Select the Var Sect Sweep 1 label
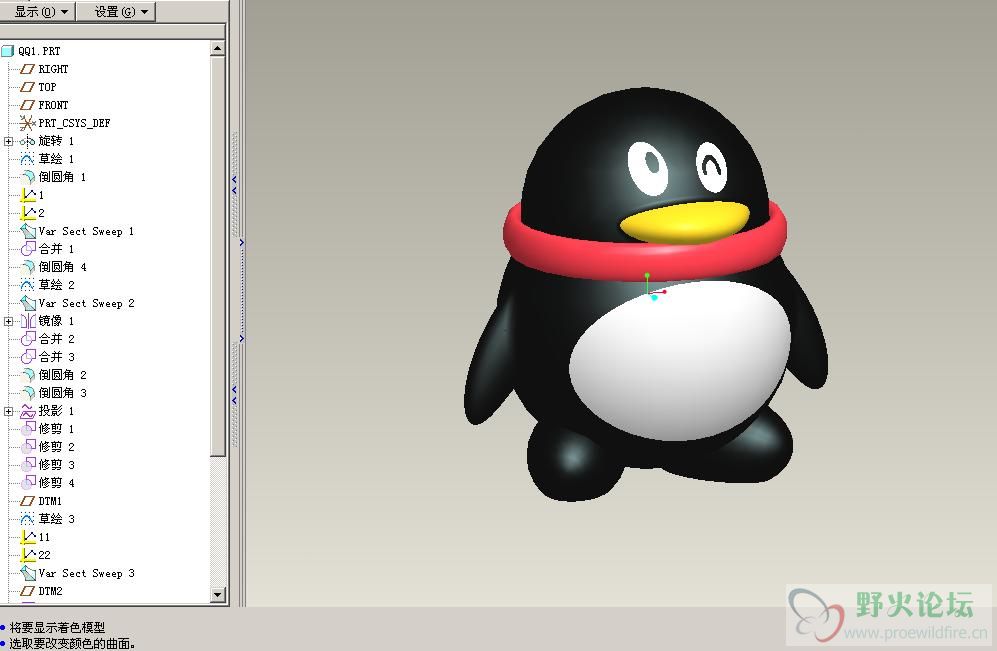This screenshot has height=651, width=997. (x=86, y=231)
